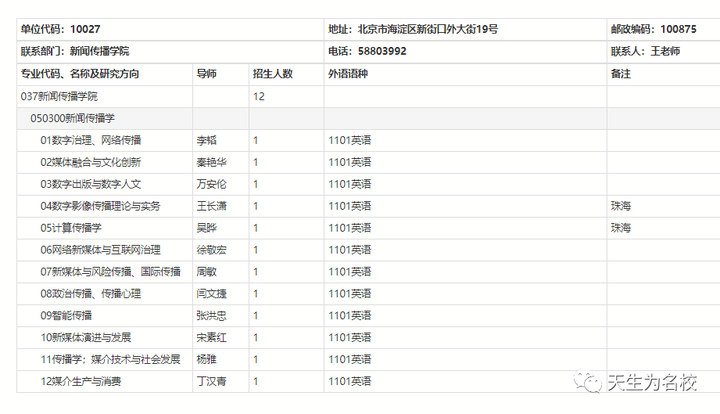
Task: Click the total enrollment value '12'
Action: tap(259, 96)
